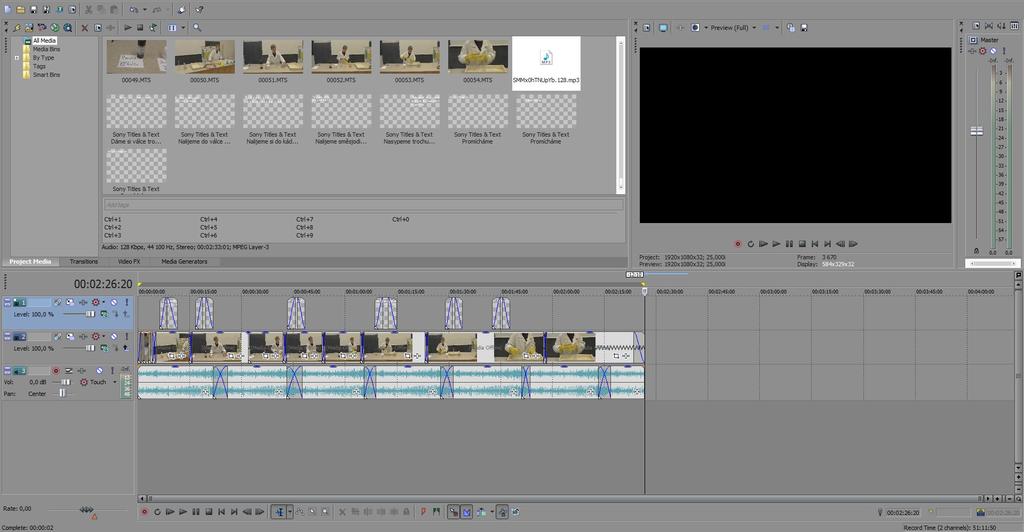
Task: Toggle Loop Playback in the timeline transport bar
Action: click(x=157, y=512)
